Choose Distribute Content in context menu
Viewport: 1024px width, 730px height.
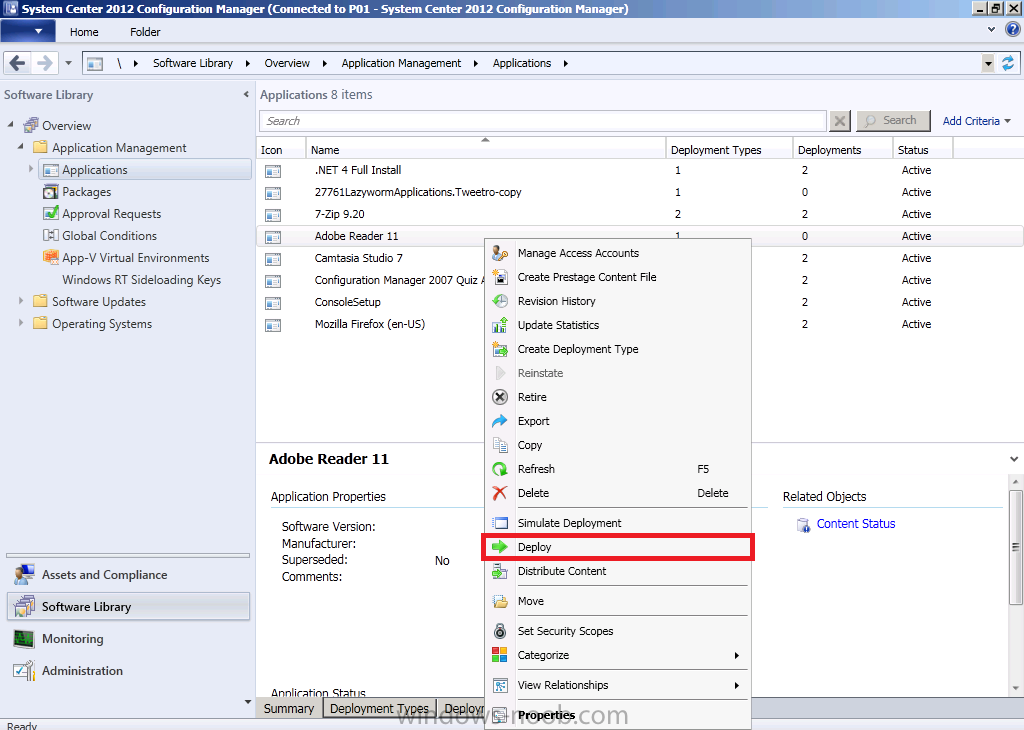(618, 571)
